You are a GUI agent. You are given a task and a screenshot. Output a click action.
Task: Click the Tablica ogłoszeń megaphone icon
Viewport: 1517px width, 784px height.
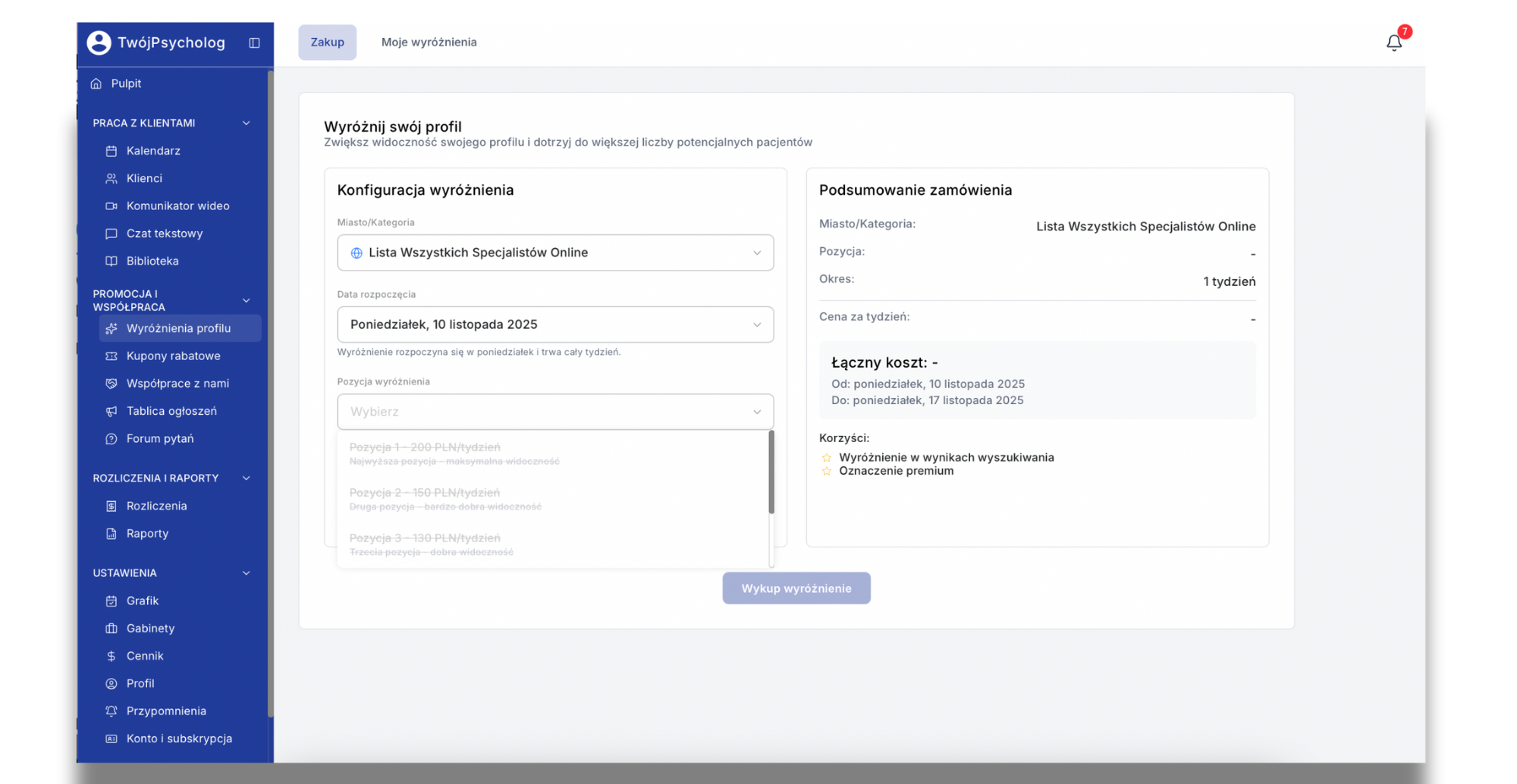(111, 411)
